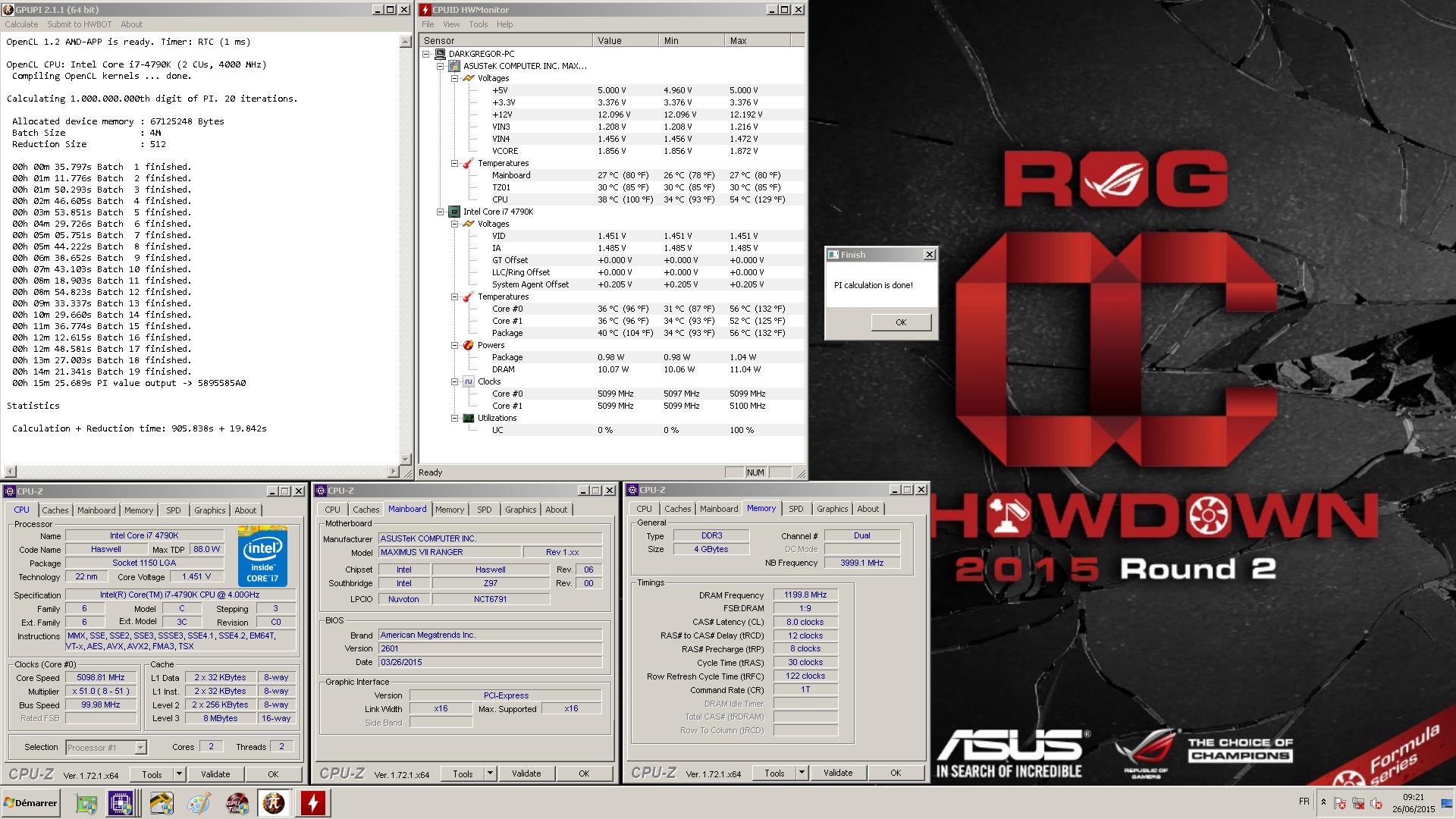
Task: Open the CPU-Z taskbar icon
Action: pos(121,803)
